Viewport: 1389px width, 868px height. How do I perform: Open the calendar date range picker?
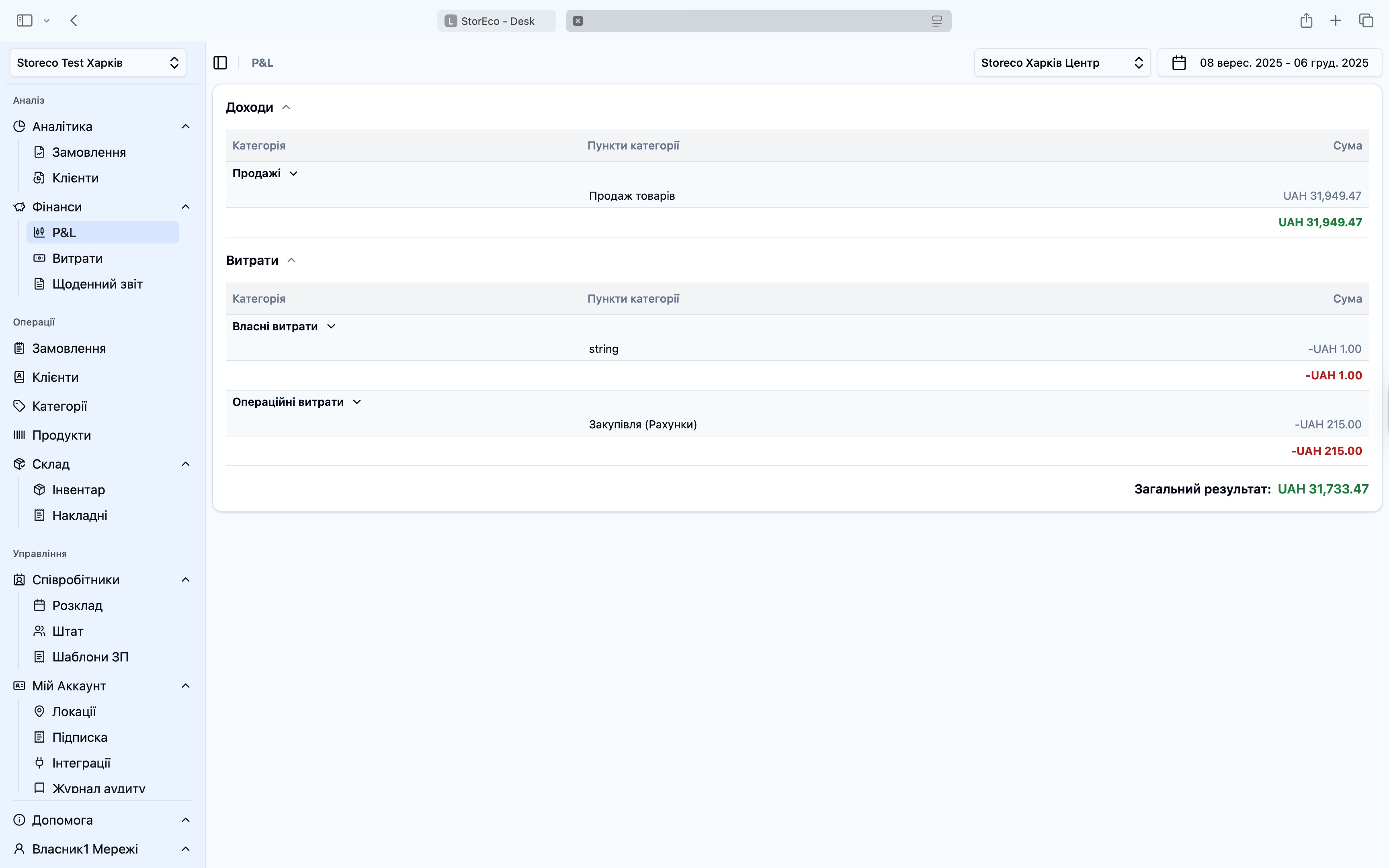click(1270, 63)
